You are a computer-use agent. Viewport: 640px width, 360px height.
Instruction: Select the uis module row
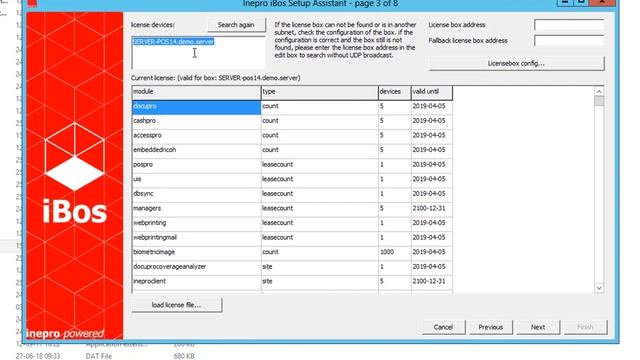(292, 179)
